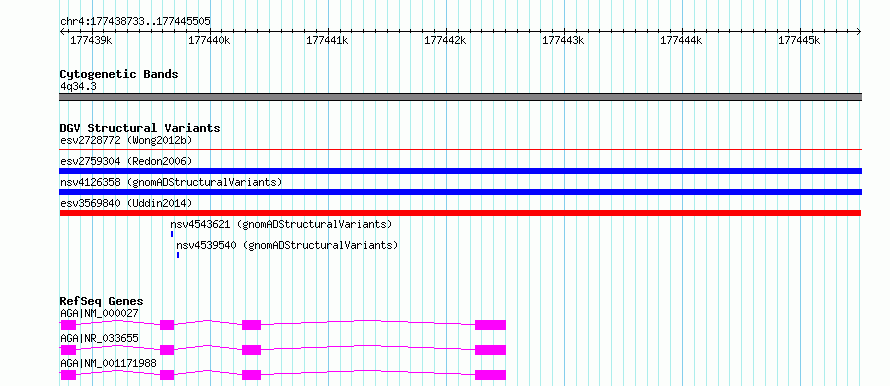This screenshot has width=890, height=386.
Task: Click the 177444k ruler tick label
Action: [681, 40]
